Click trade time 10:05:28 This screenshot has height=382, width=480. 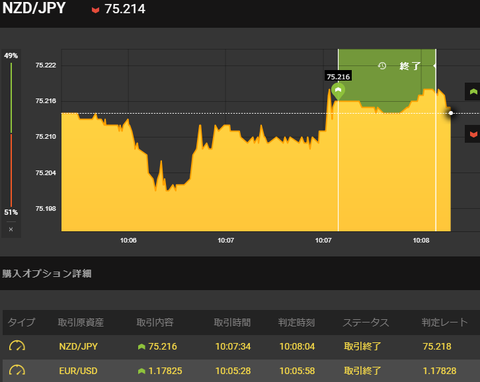pos(233,371)
